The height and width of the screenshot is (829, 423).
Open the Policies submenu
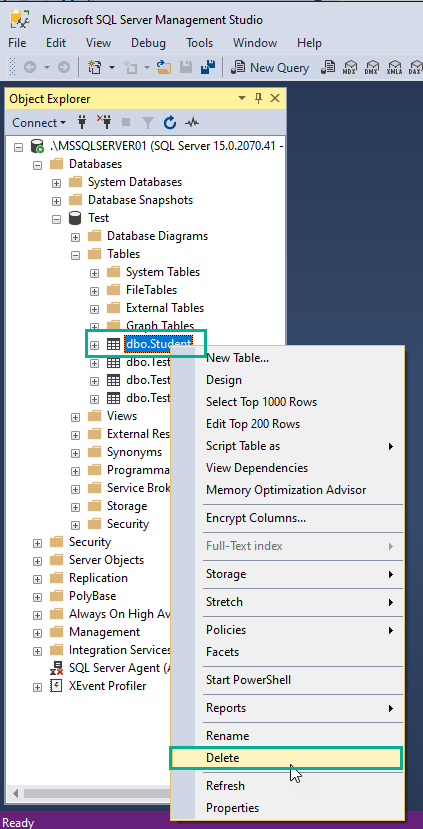coord(287,630)
